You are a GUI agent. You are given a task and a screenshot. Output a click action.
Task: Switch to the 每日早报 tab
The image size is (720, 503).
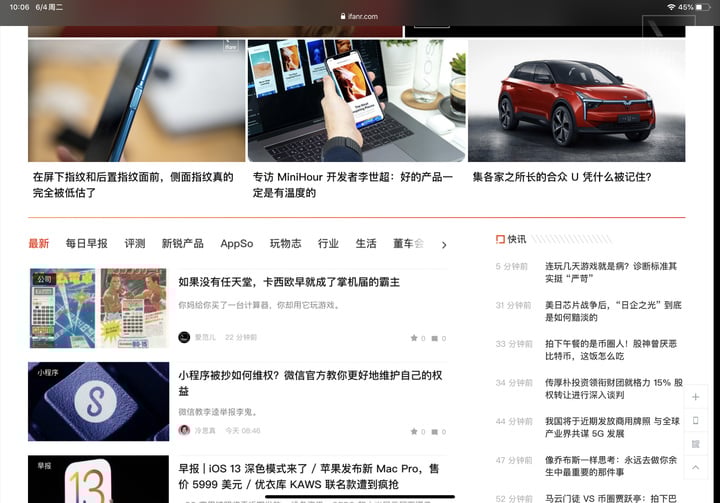(87, 244)
